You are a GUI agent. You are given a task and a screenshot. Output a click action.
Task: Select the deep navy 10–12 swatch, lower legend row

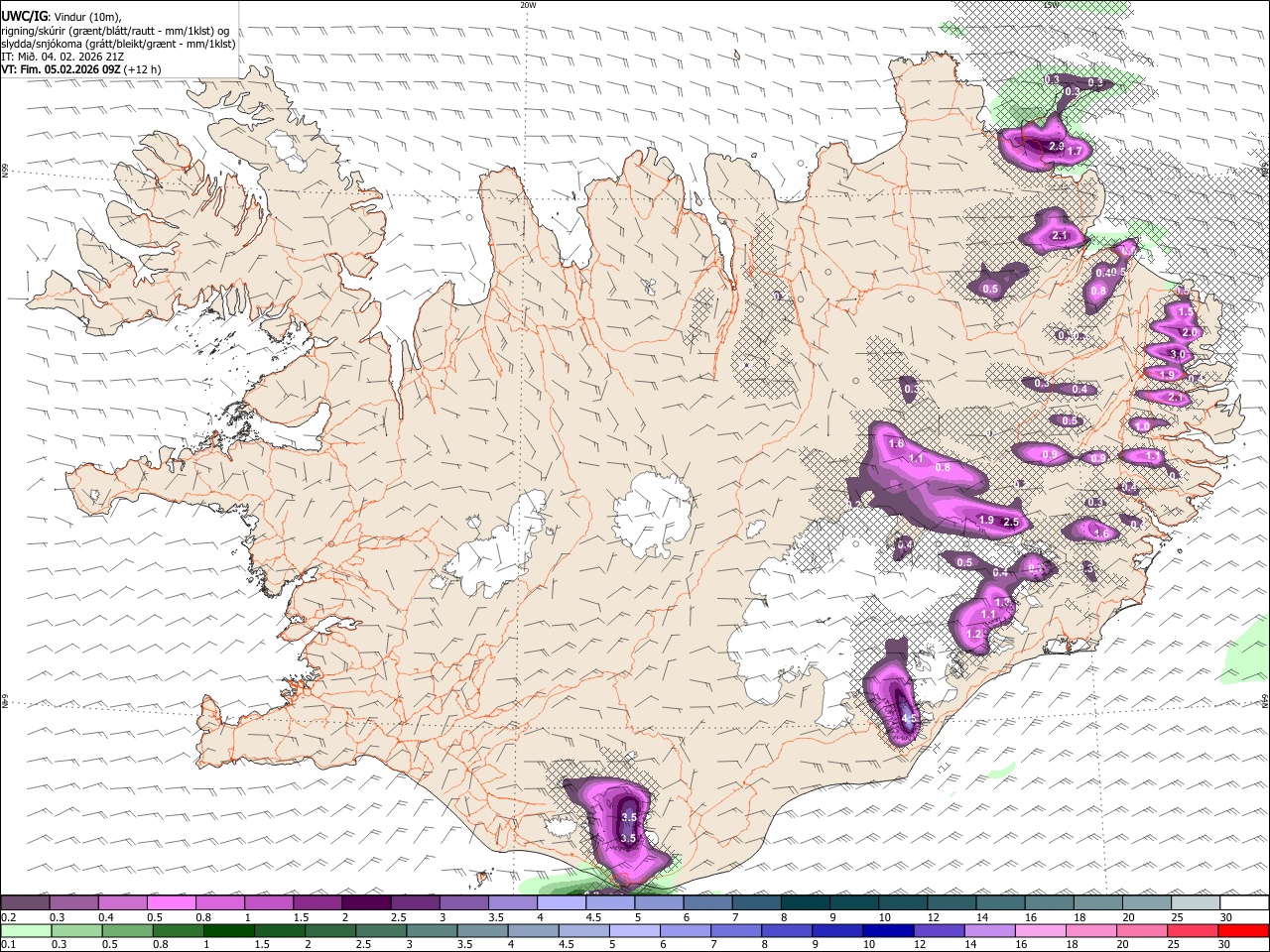coord(886,931)
